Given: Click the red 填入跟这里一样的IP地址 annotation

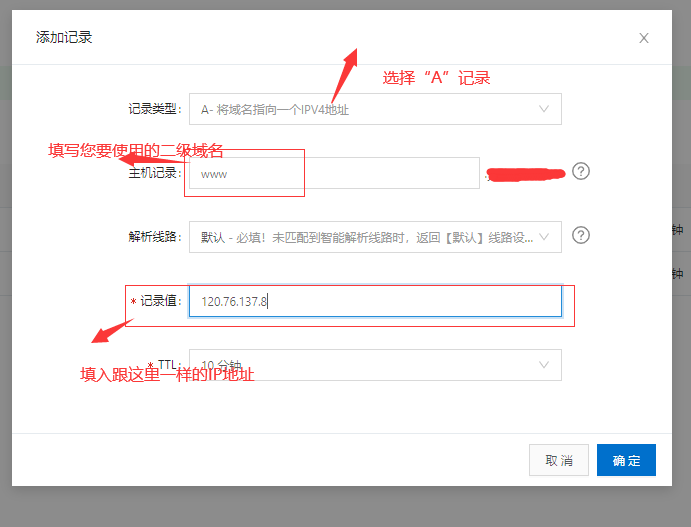Looking at the screenshot, I should (167, 375).
